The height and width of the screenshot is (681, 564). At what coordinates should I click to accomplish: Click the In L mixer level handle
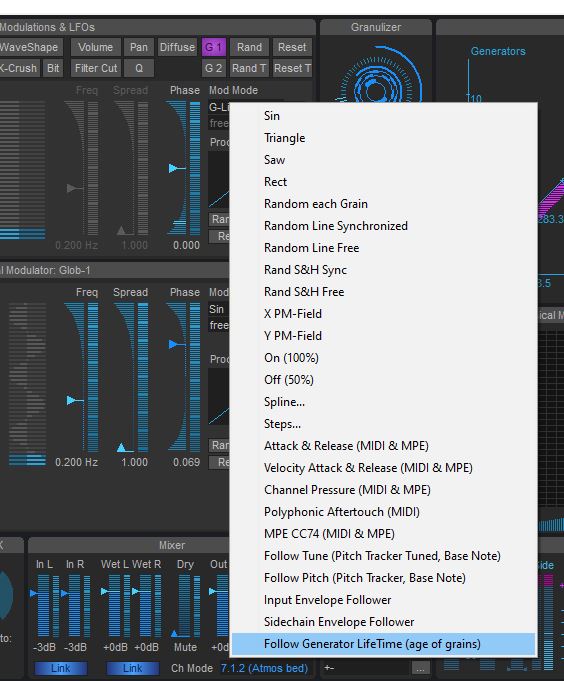pos(33,593)
